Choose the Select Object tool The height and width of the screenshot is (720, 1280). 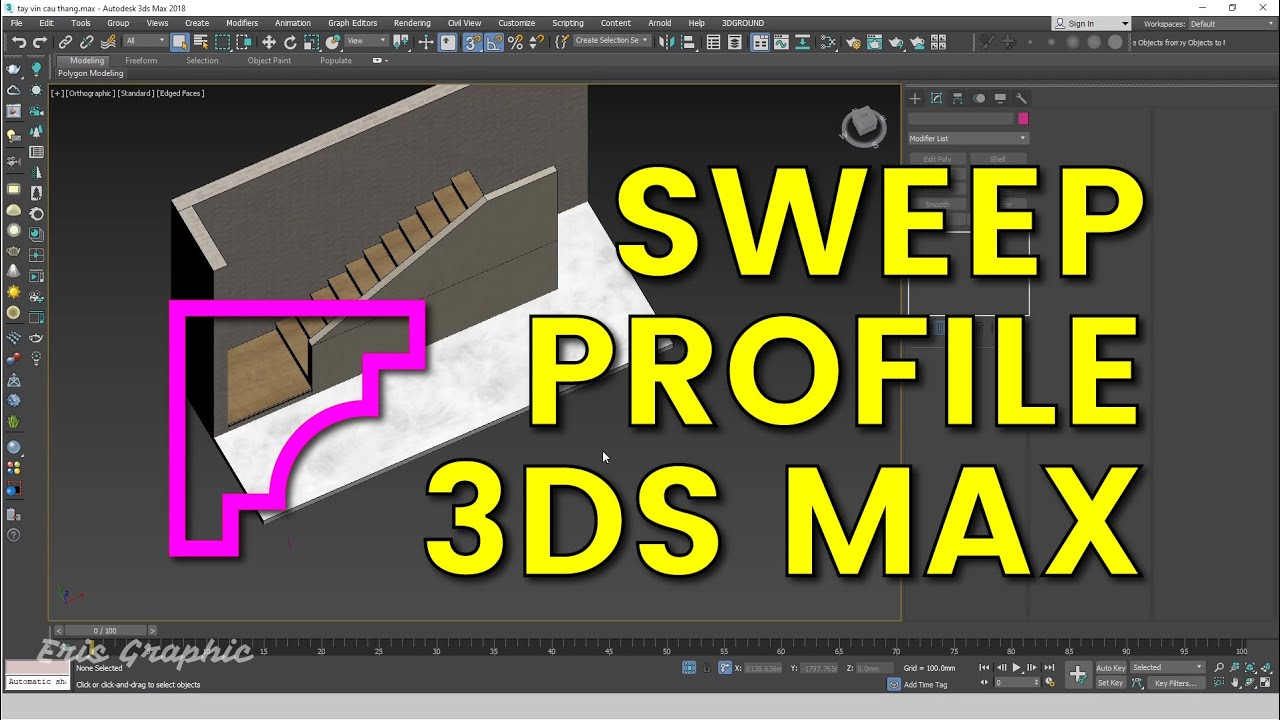click(x=179, y=42)
